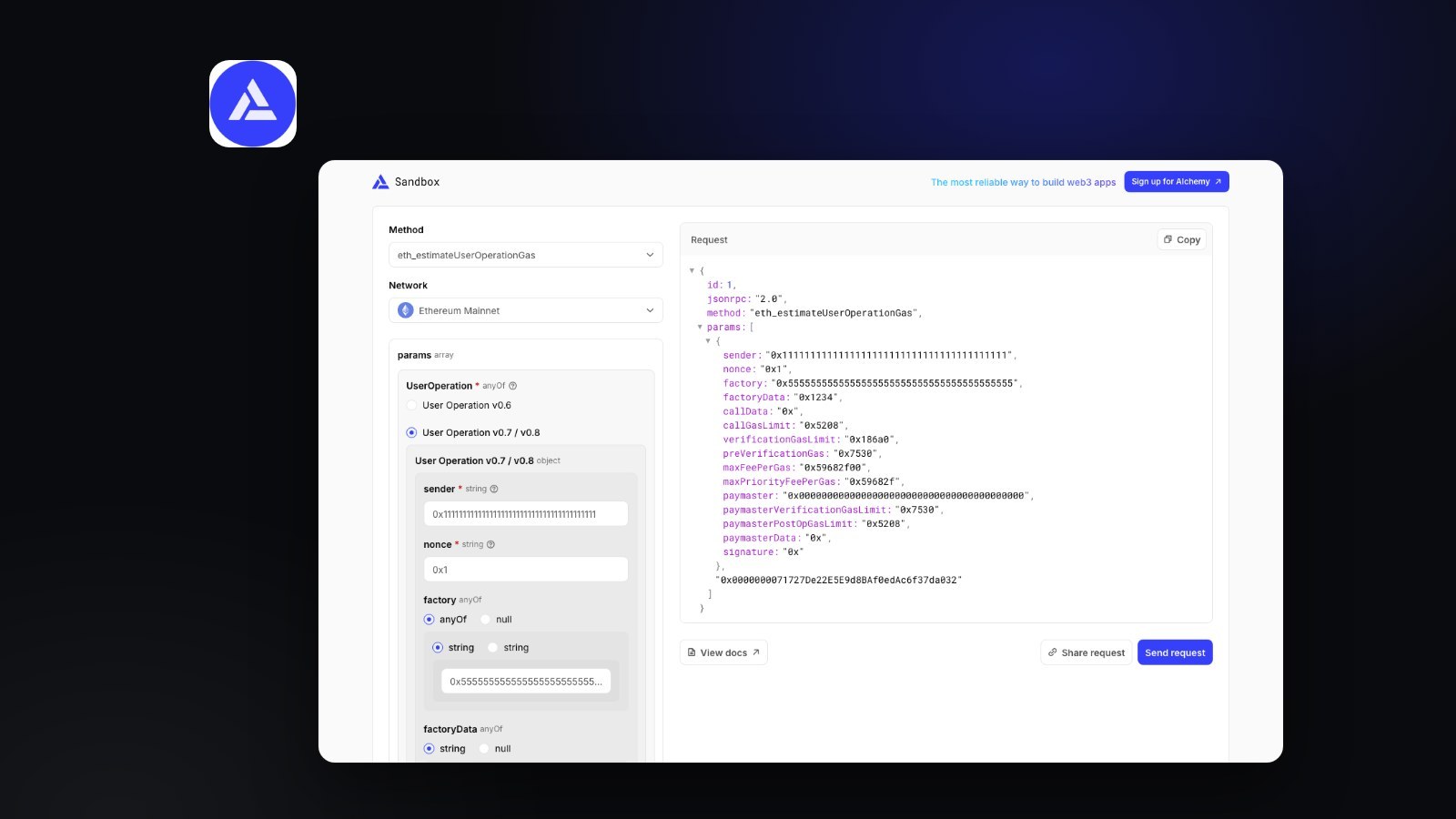Open 'The most reliable way to build web3 apps' link
The image size is (1456, 819).
click(1023, 182)
